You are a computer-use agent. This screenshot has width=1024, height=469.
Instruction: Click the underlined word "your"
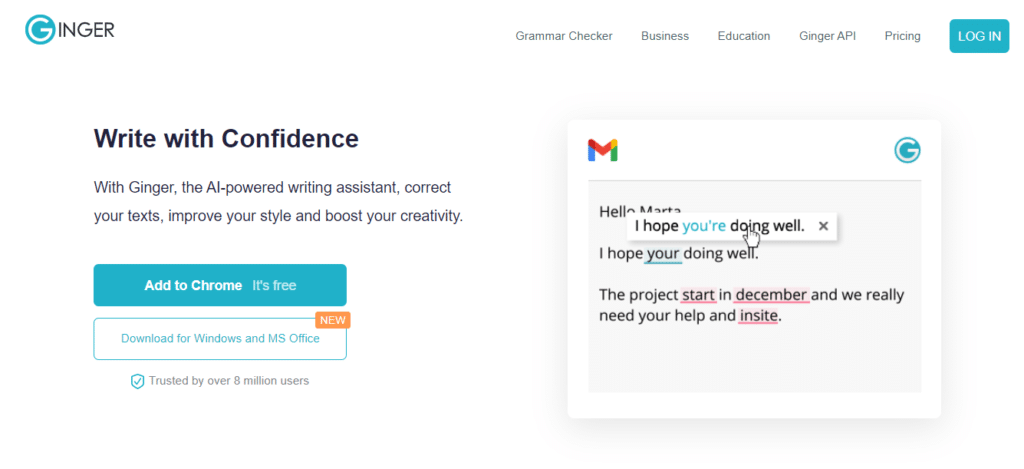pyautogui.click(x=663, y=253)
